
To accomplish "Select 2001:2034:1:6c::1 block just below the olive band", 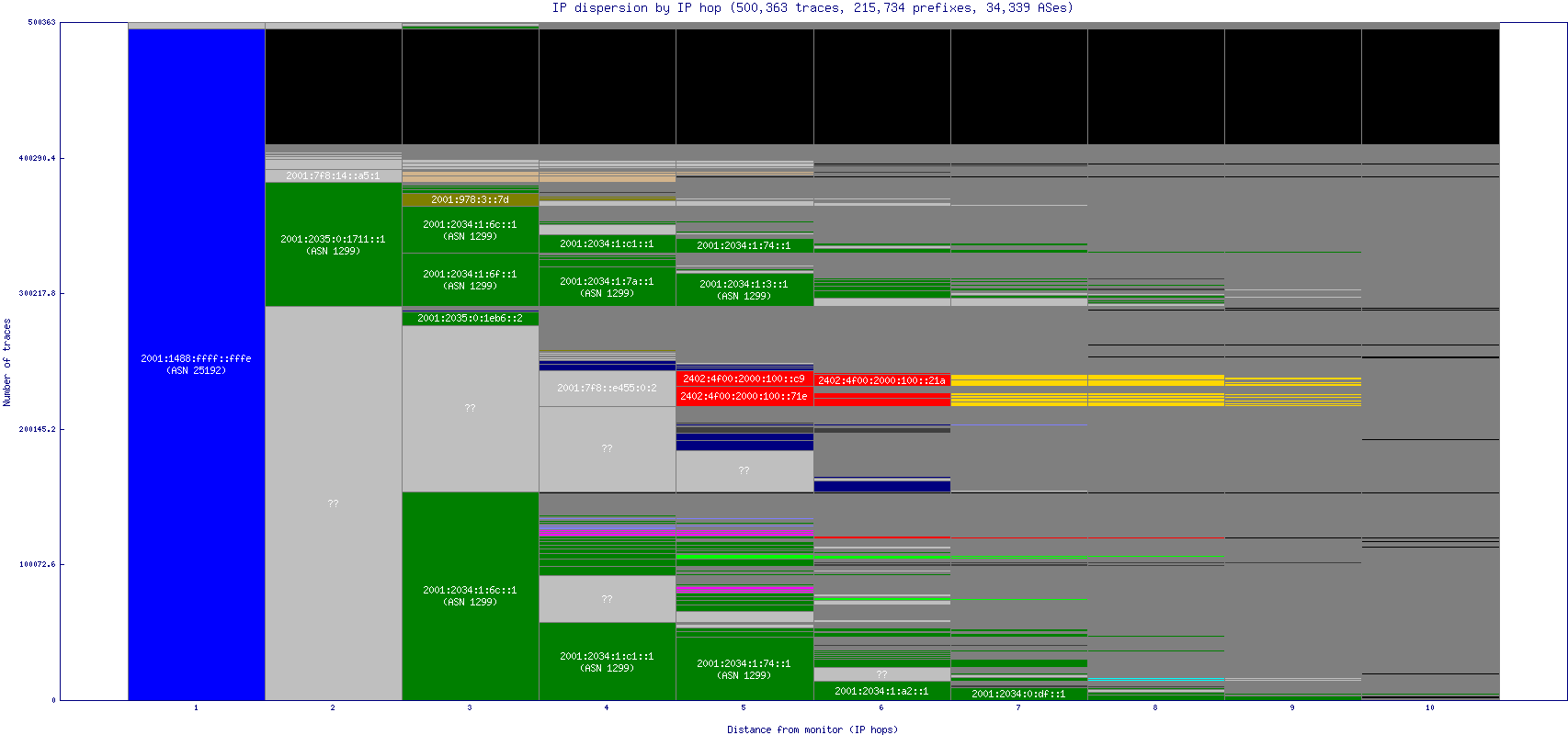I will coord(470,230).
